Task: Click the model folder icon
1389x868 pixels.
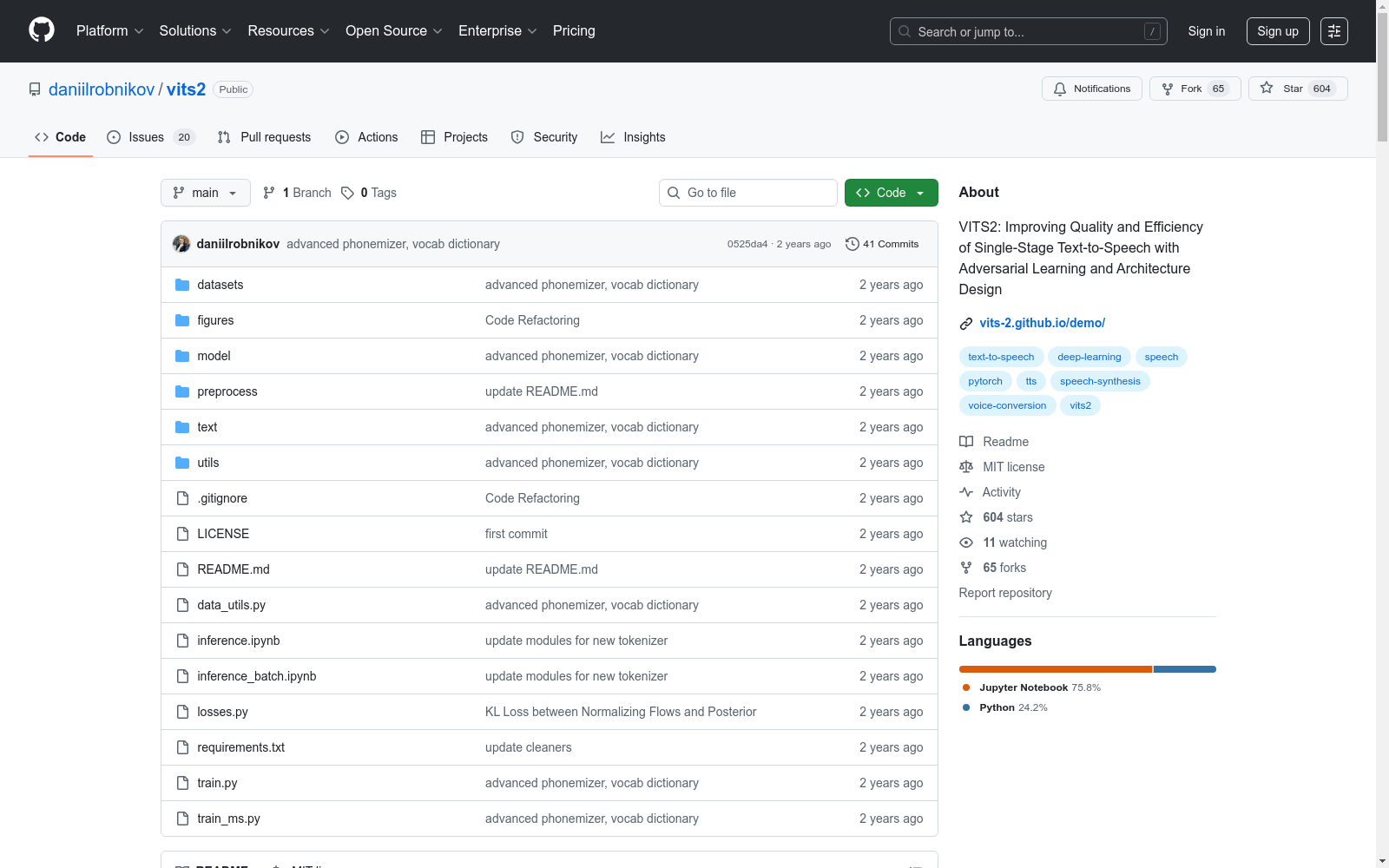Action: (182, 356)
